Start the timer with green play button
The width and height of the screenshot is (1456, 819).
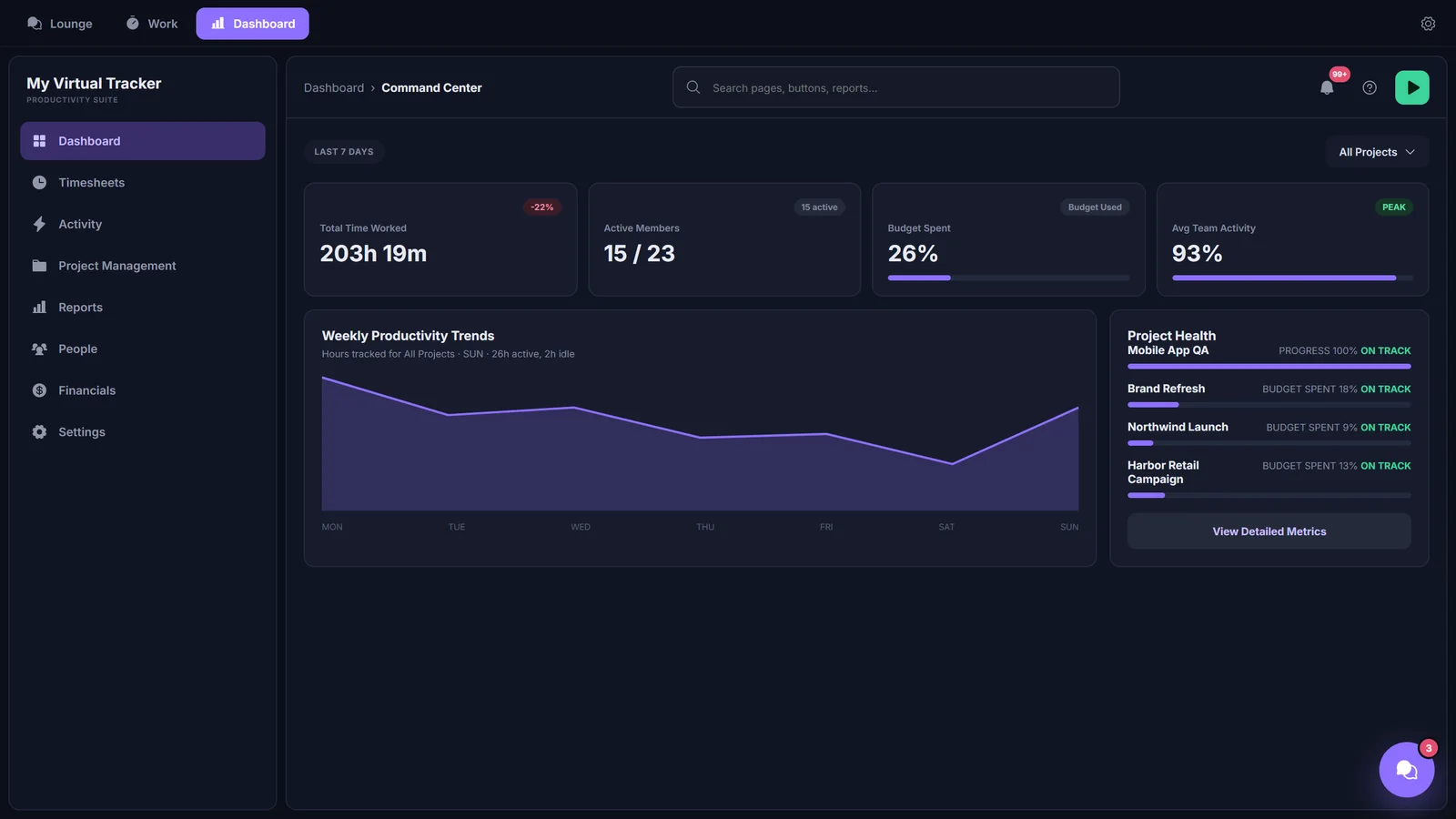coord(1411,87)
